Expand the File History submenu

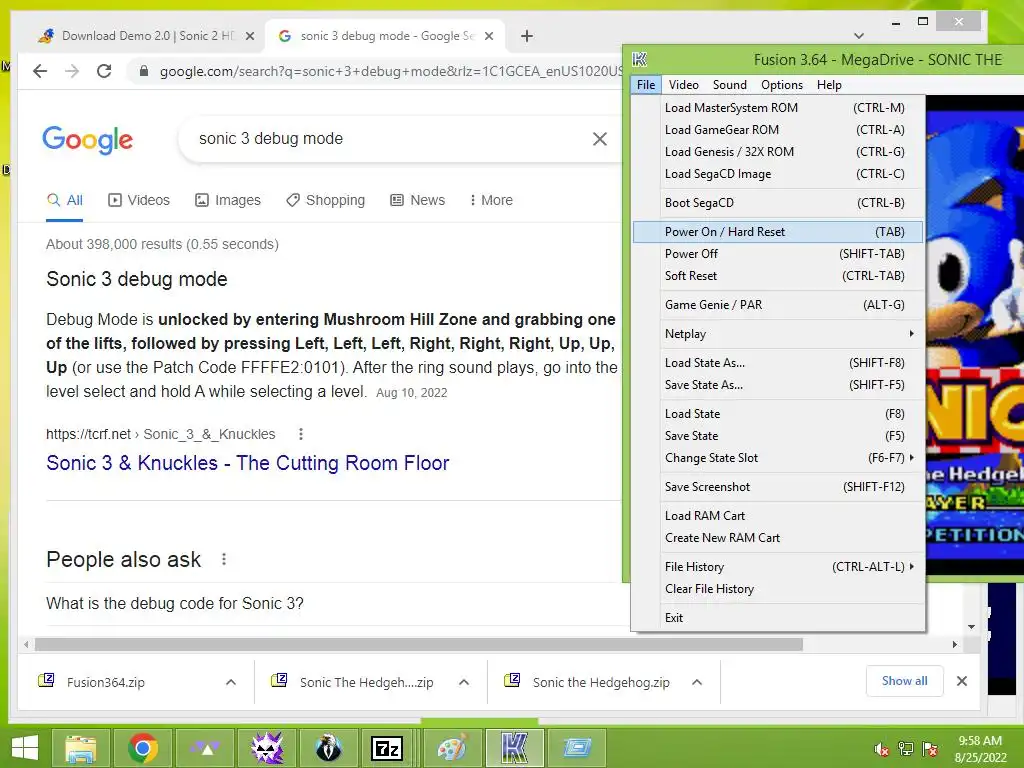point(778,567)
